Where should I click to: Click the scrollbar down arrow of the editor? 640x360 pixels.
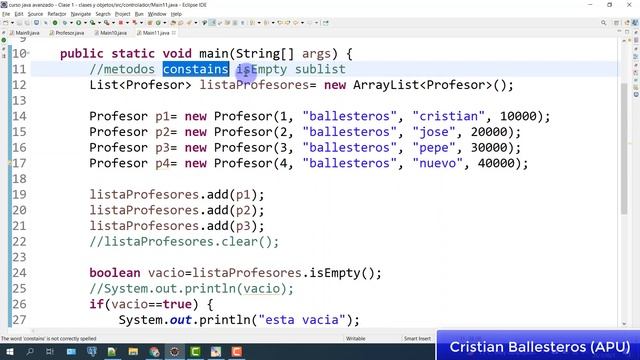[x=624, y=324]
